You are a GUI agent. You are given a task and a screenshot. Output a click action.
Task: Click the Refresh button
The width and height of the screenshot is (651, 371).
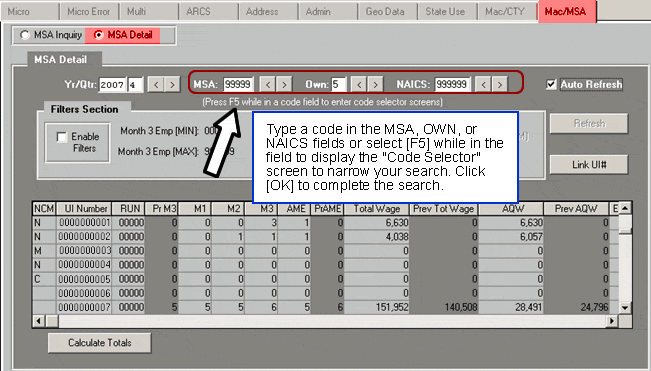tap(589, 124)
